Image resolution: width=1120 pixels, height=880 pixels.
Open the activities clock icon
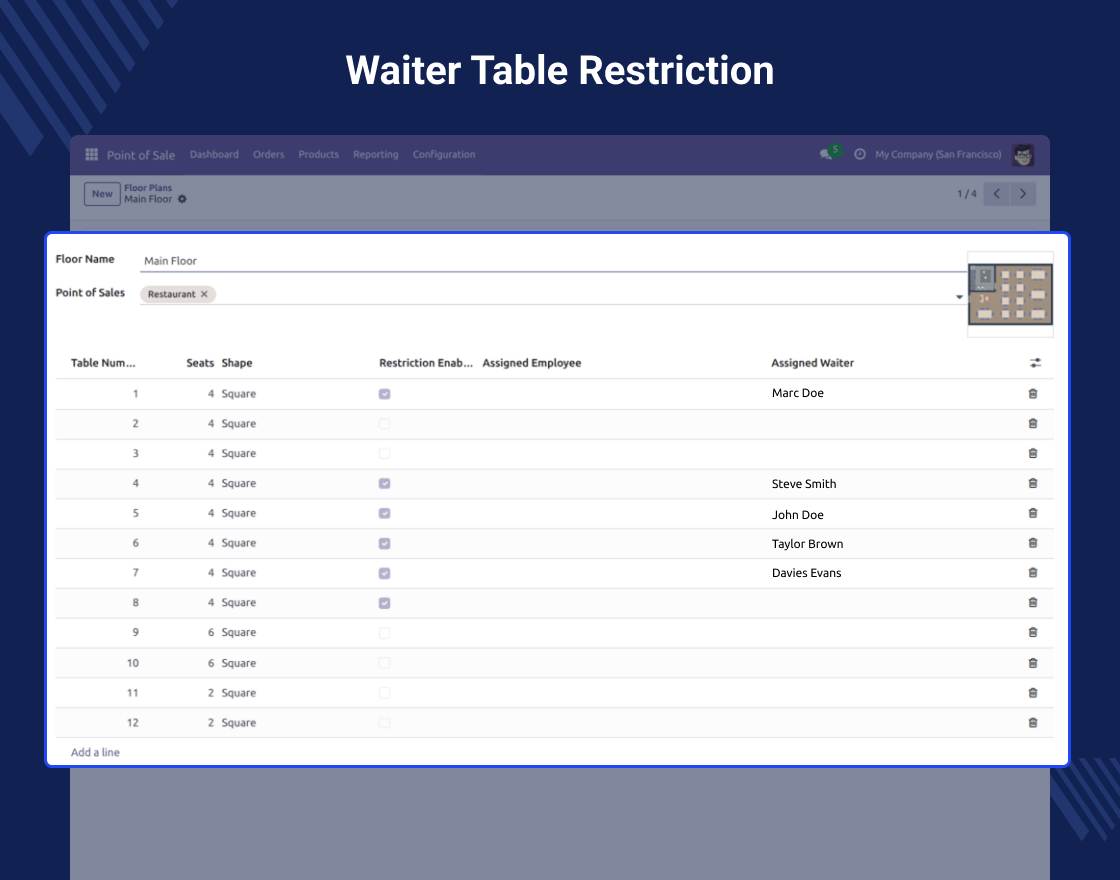point(860,154)
